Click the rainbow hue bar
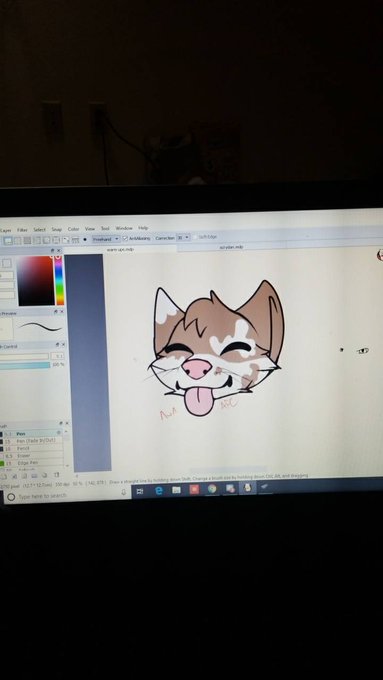The width and height of the screenshot is (383, 680). [59, 281]
